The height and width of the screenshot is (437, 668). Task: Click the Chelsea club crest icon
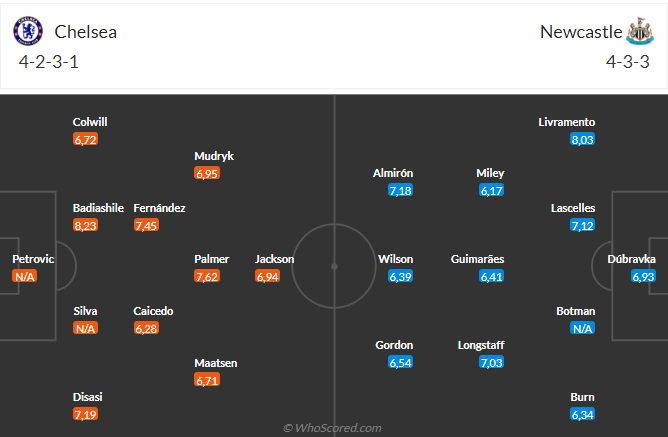click(28, 31)
